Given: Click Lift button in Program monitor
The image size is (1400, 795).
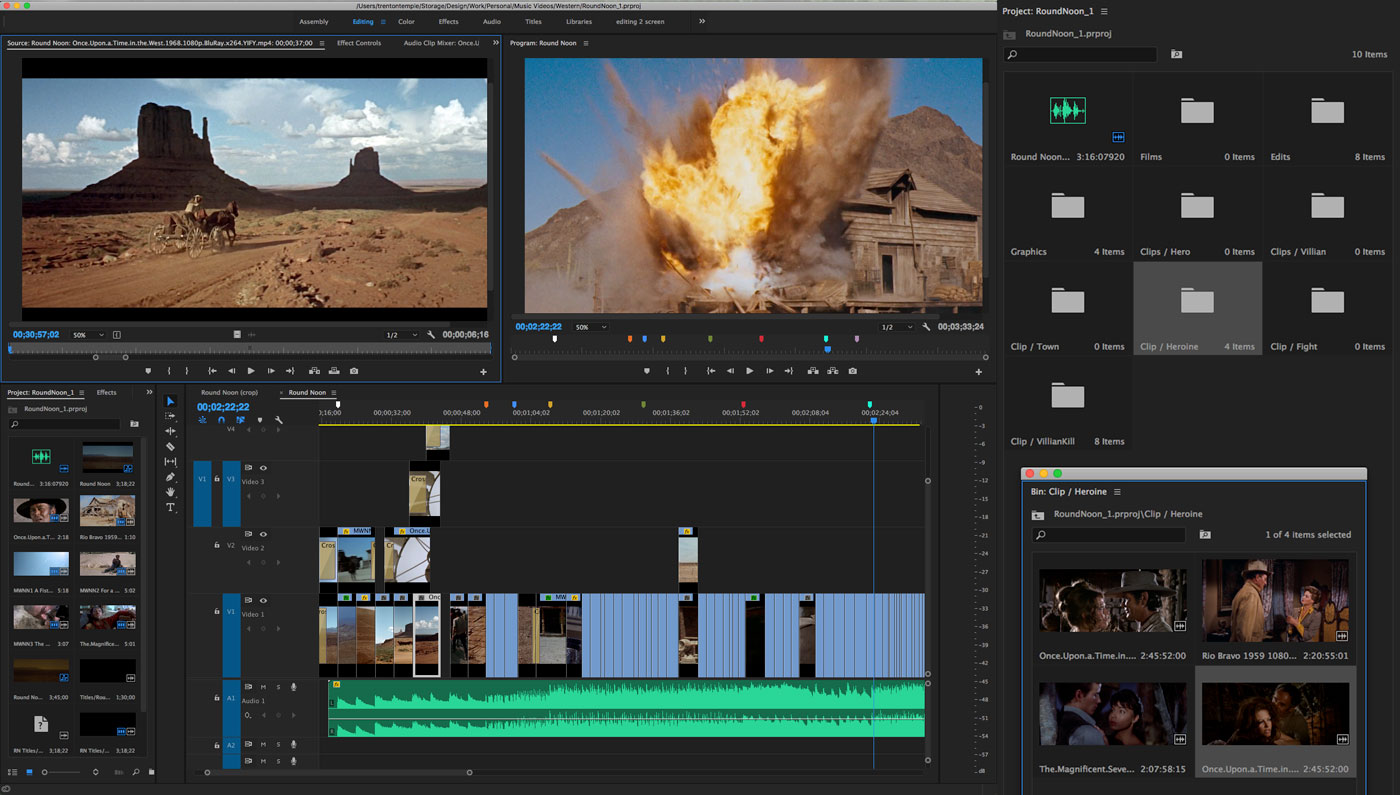Looking at the screenshot, I should point(813,371).
